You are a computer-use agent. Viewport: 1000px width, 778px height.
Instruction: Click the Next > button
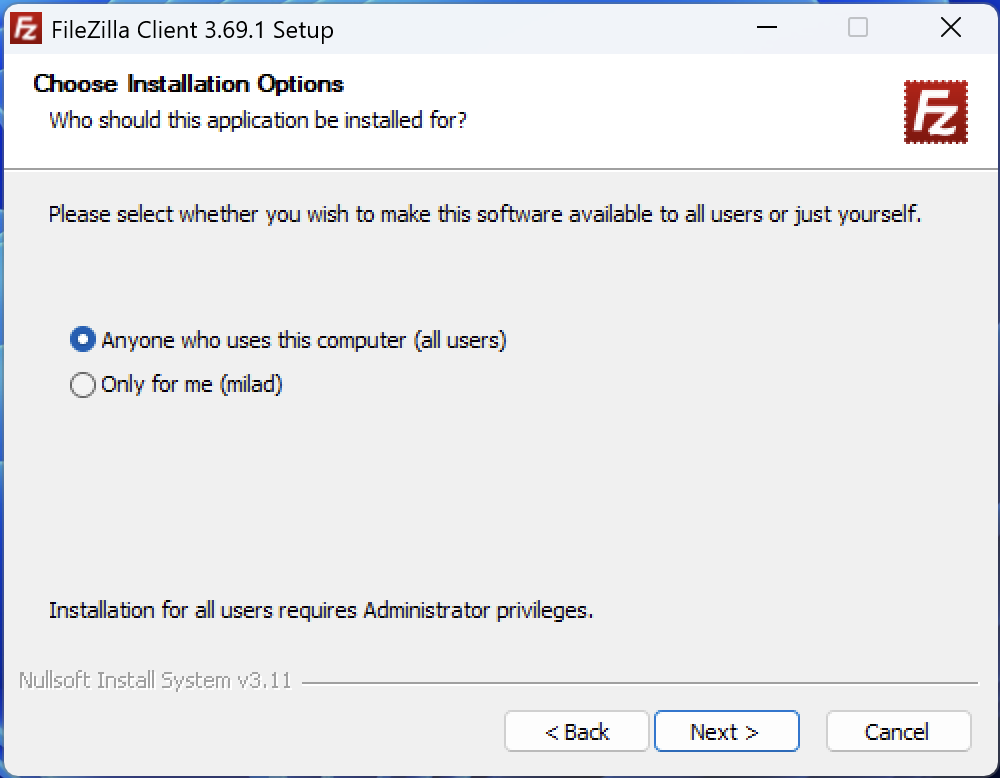[726, 731]
